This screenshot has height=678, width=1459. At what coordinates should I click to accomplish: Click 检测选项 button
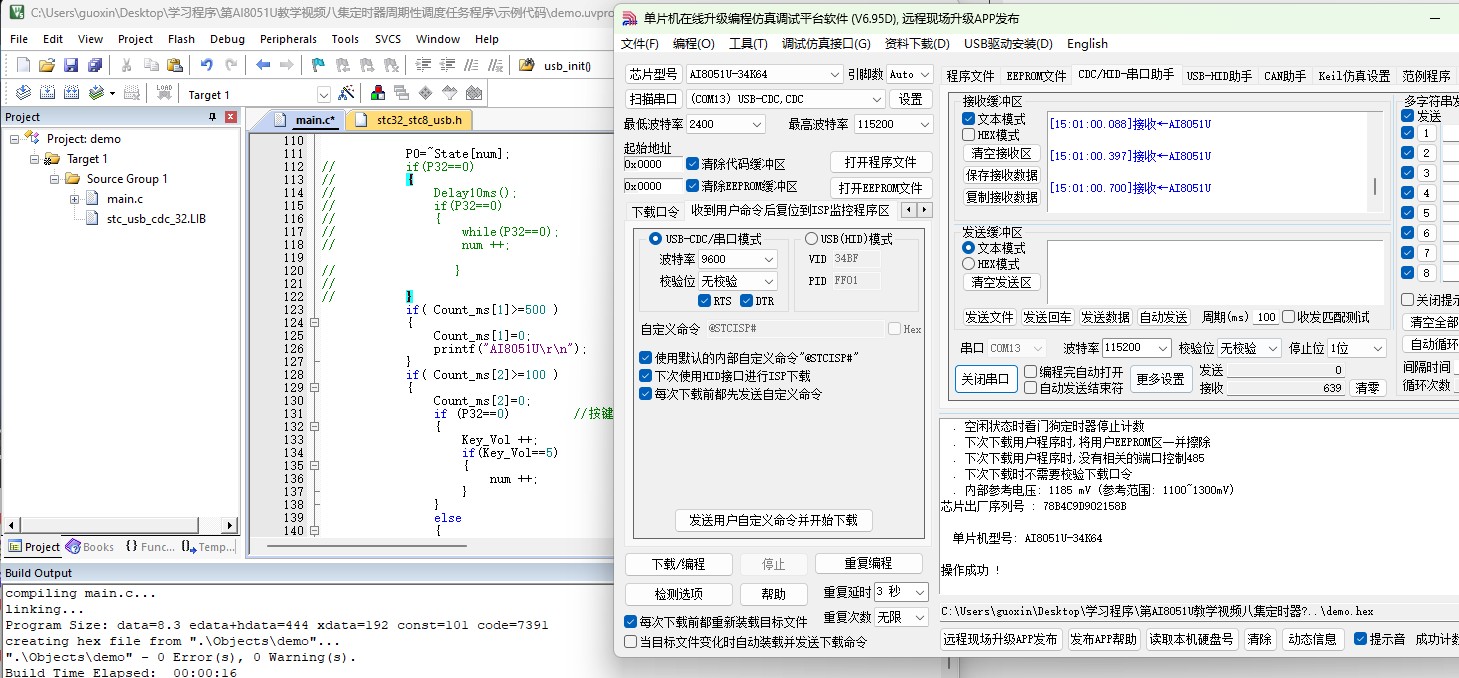(678, 594)
